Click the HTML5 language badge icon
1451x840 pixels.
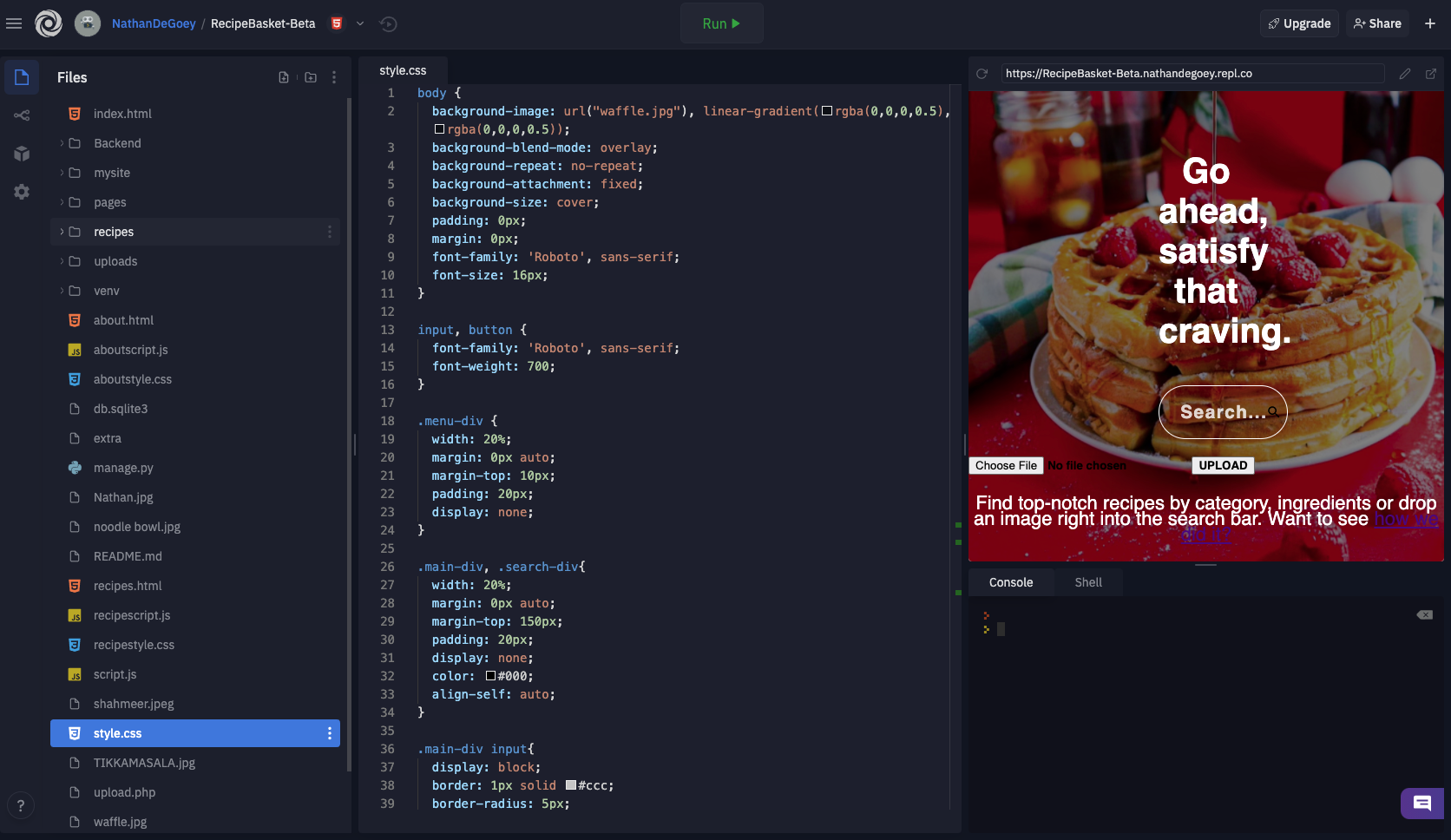337,23
